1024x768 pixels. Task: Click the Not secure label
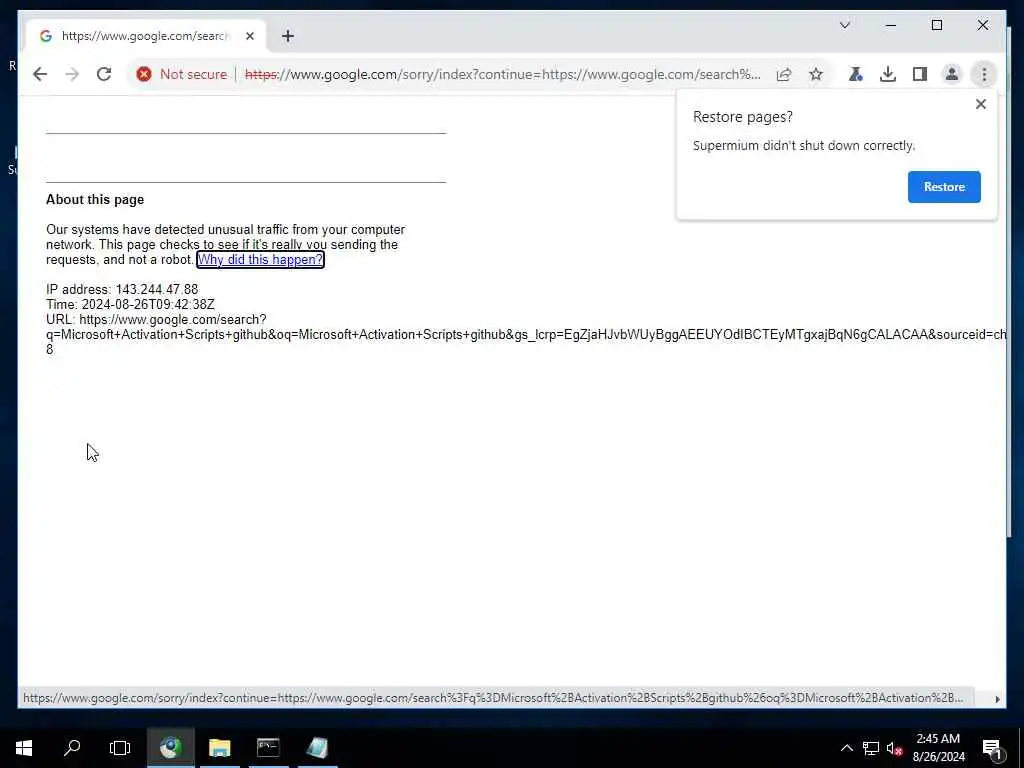[x=193, y=74]
